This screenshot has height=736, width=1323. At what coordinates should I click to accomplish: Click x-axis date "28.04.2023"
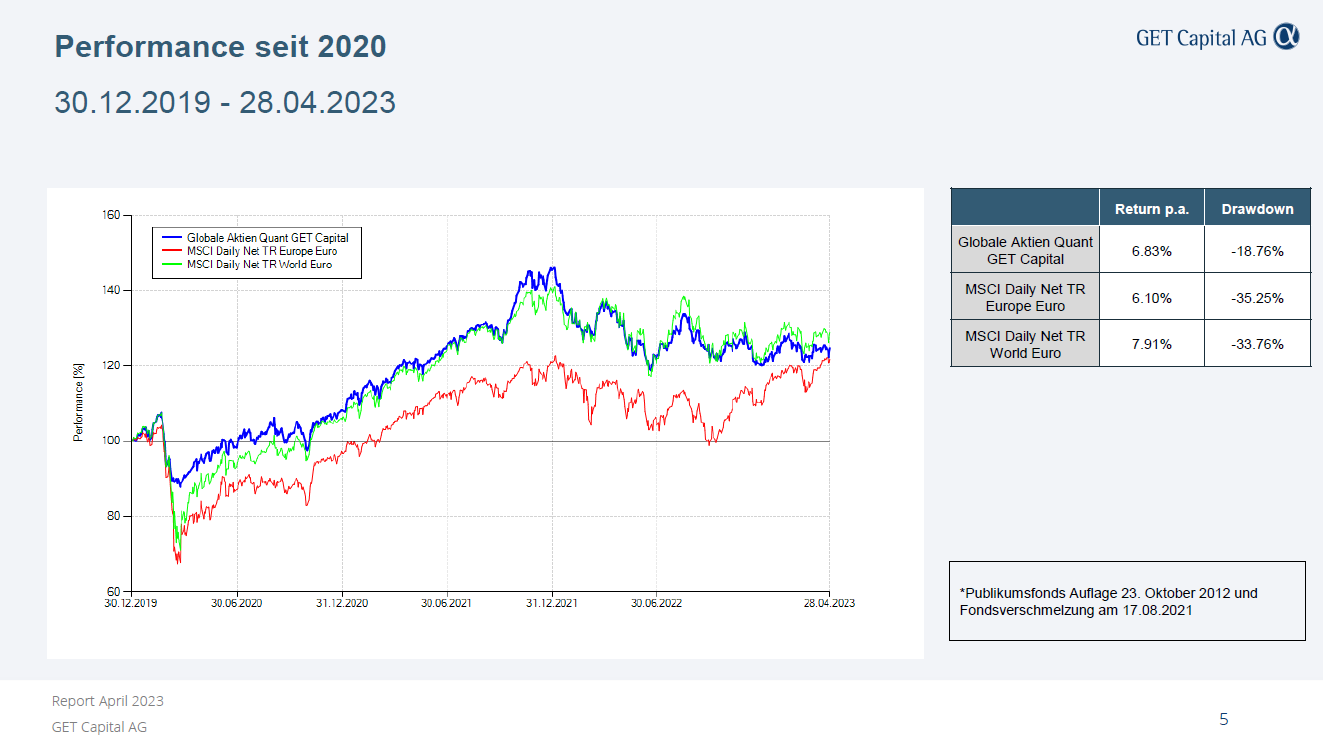click(x=829, y=603)
